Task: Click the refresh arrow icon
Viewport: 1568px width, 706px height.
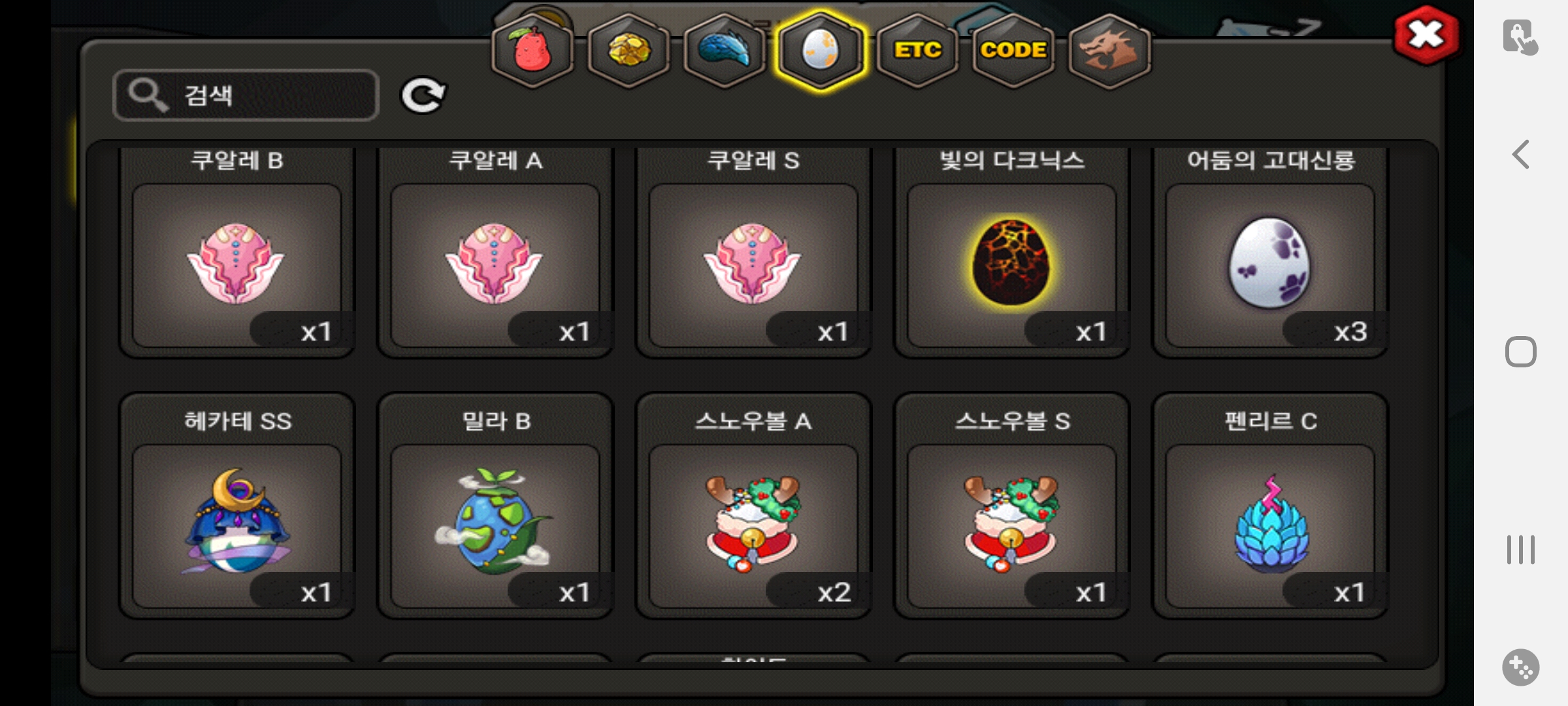Action: (423, 96)
